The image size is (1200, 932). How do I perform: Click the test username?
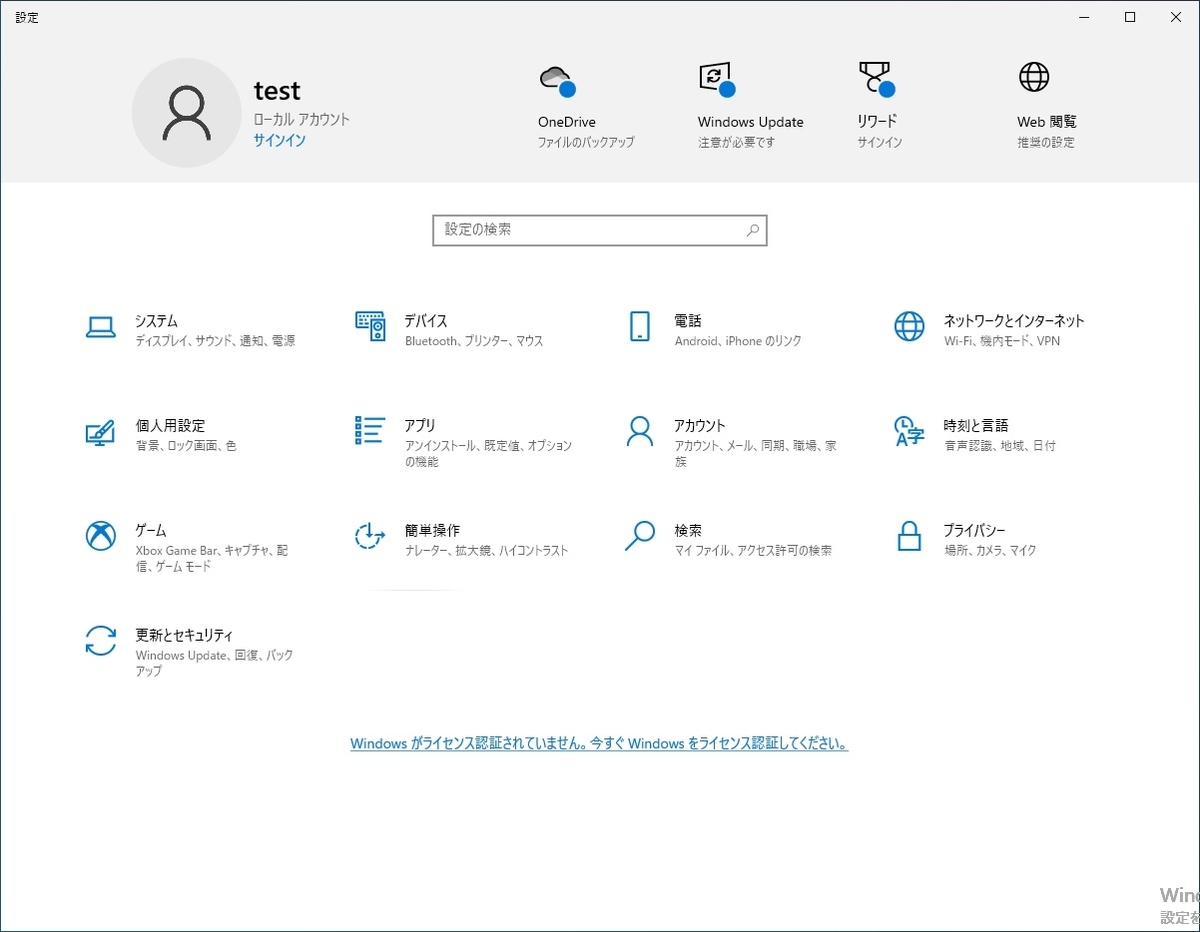click(277, 91)
